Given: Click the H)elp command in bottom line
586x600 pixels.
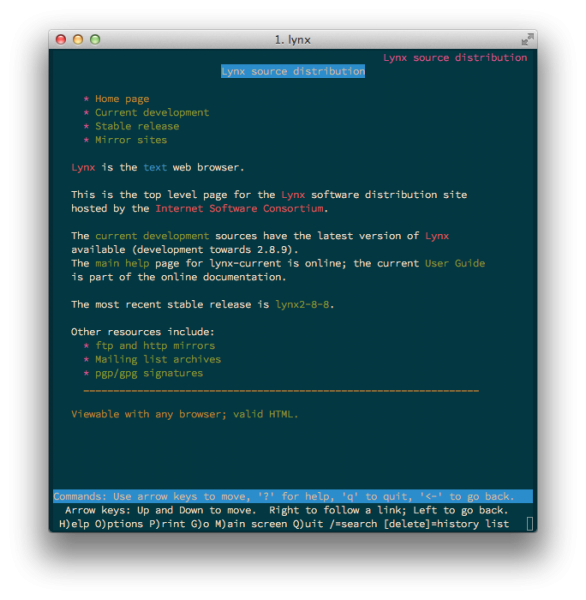Looking at the screenshot, I should (x=74, y=524).
